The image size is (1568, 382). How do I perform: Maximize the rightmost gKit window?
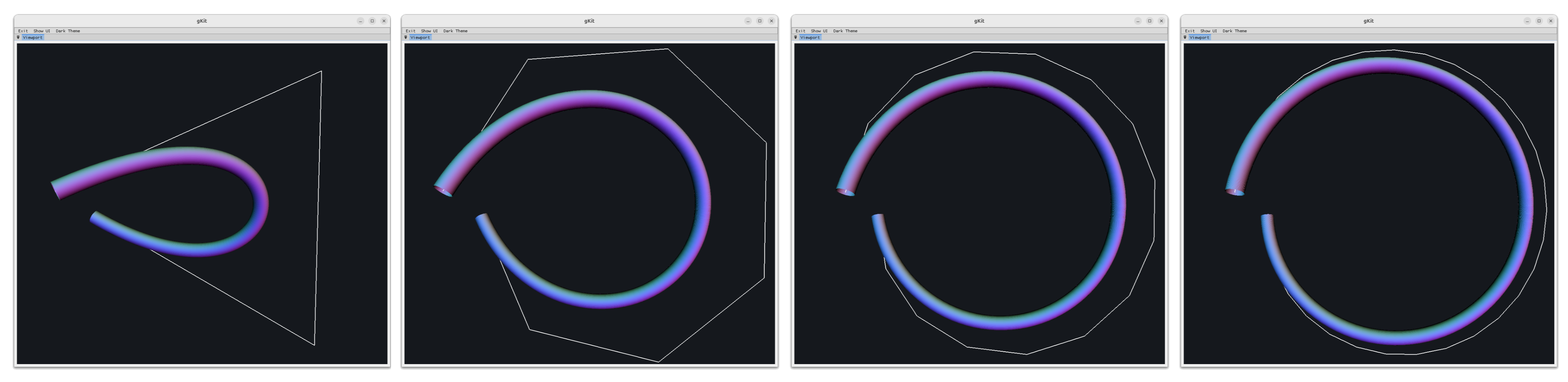1540,21
